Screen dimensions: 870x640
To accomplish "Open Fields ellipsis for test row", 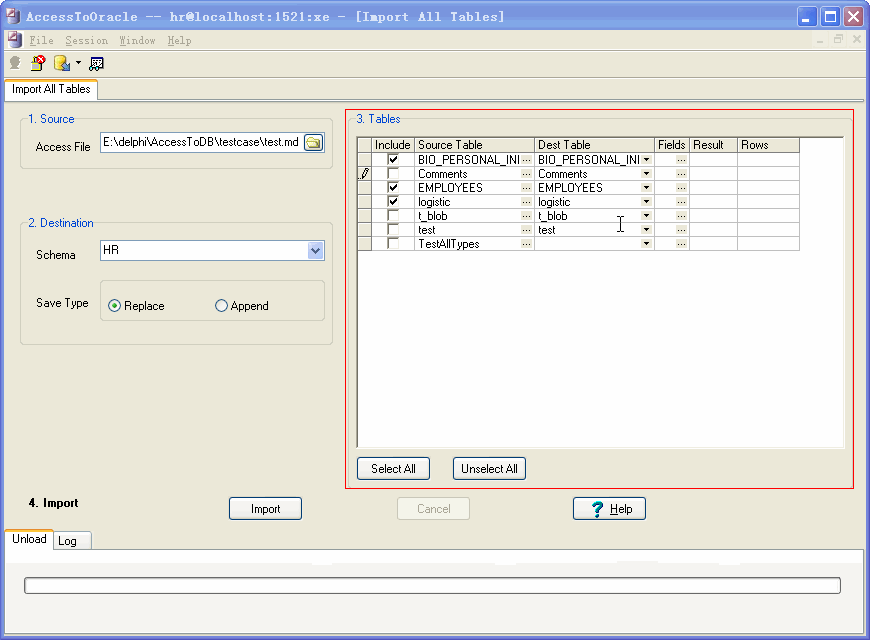I will 681,229.
